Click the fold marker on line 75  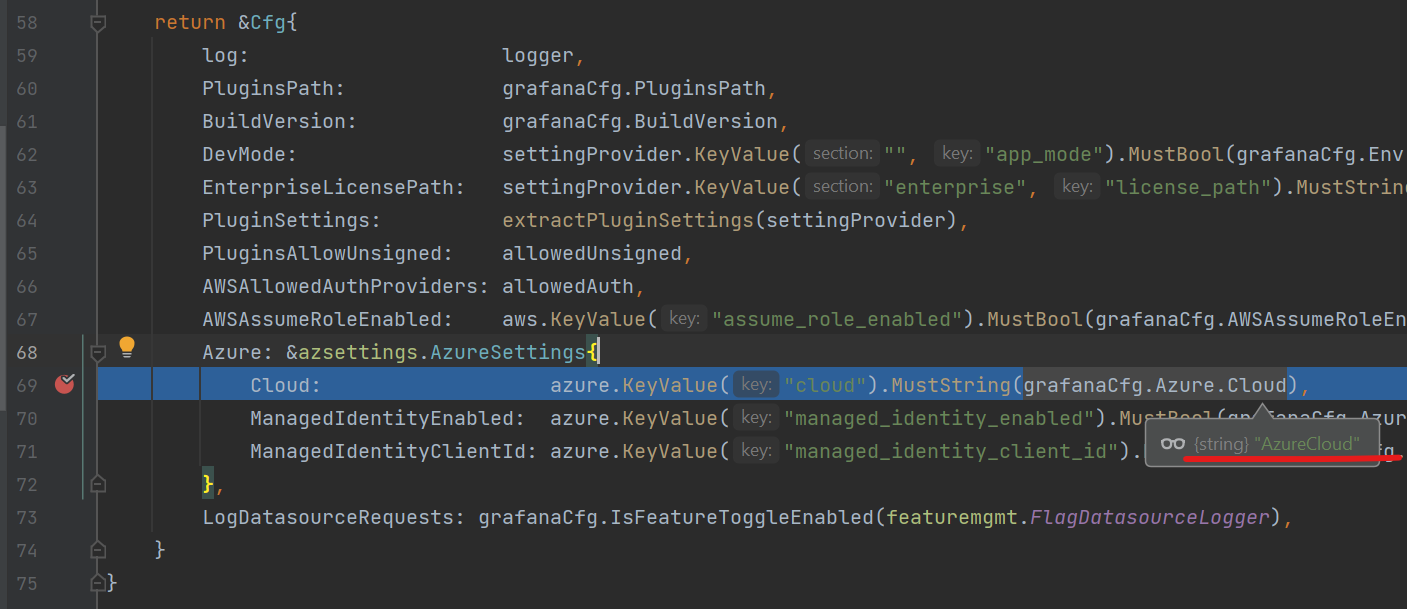(97, 582)
